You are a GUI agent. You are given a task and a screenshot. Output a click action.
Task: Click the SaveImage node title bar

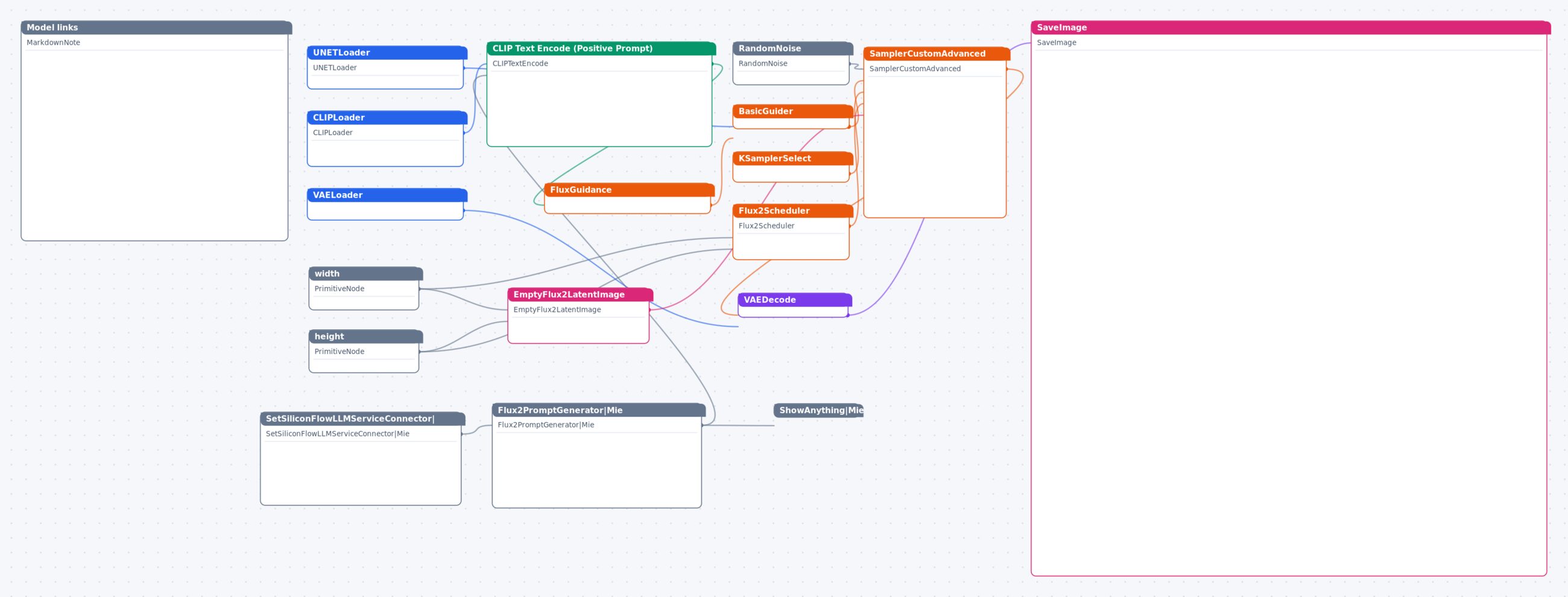(x=1291, y=28)
